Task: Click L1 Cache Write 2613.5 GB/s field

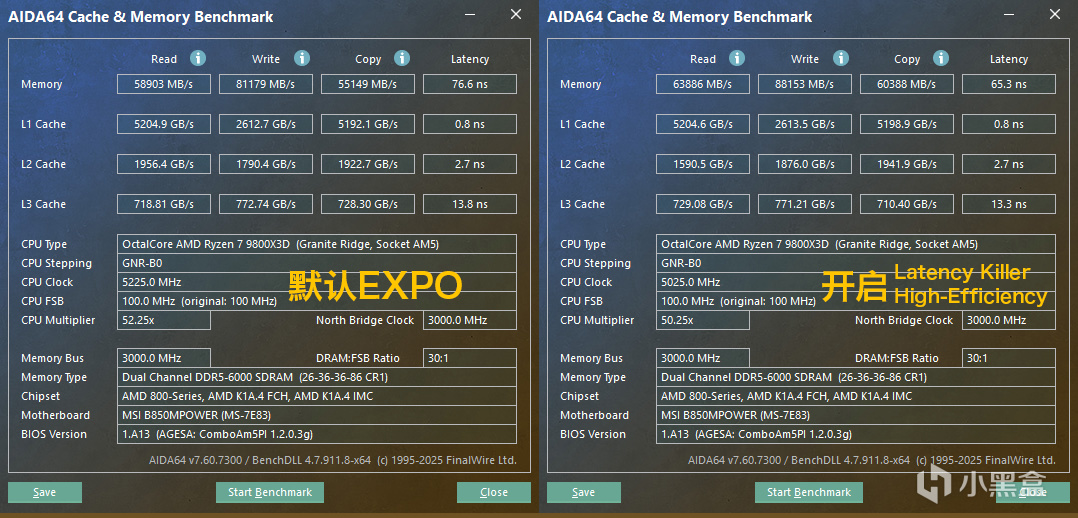Action: point(804,124)
